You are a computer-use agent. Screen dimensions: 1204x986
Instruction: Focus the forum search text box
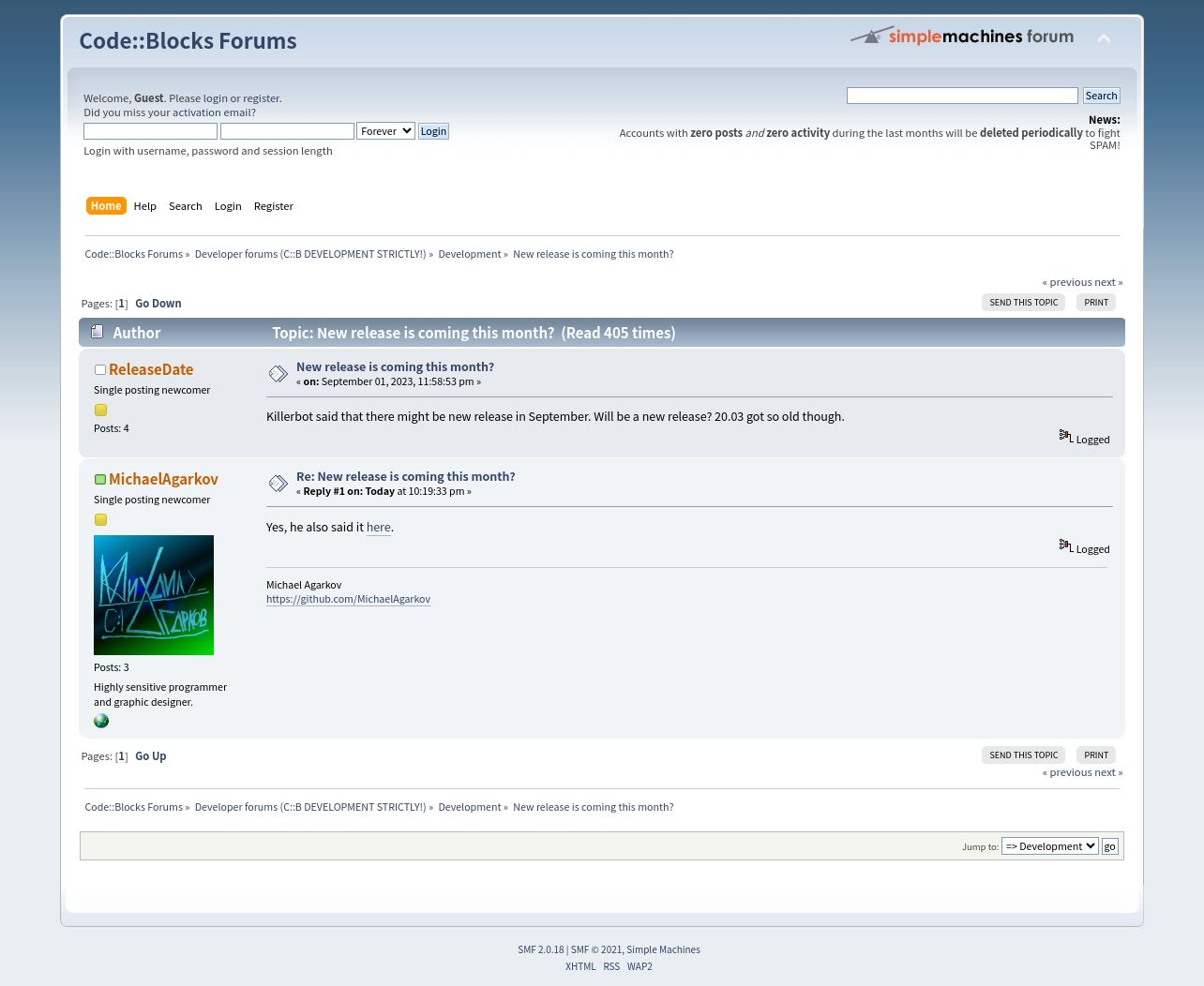pyautogui.click(x=962, y=96)
